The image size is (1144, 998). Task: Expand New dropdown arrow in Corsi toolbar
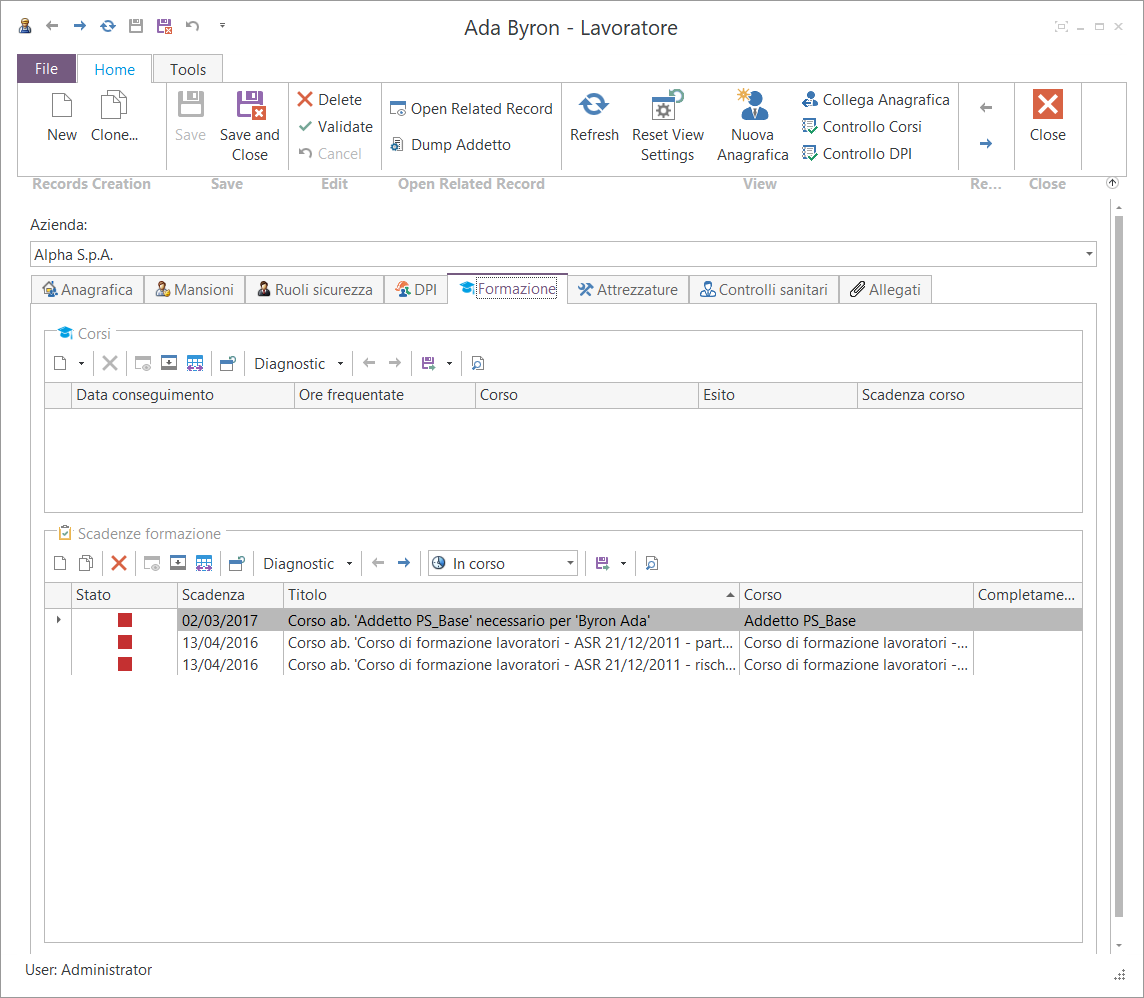tap(81, 363)
